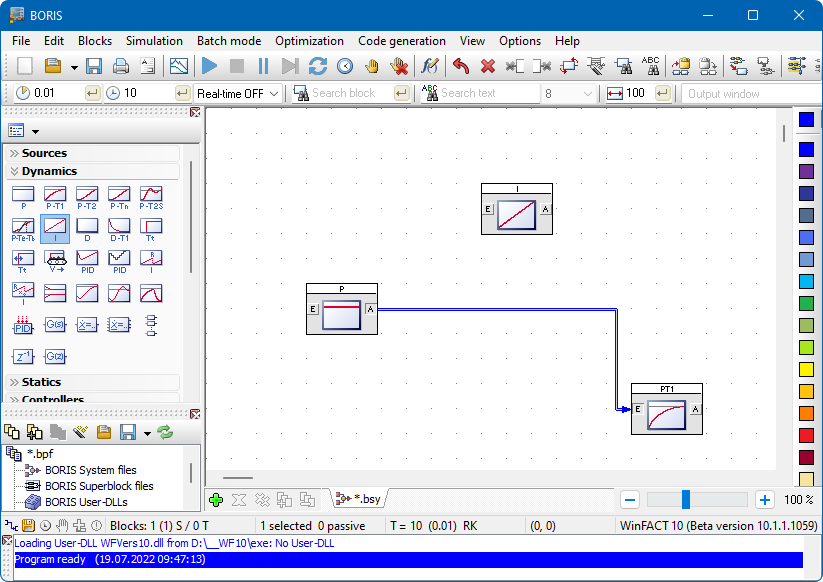Click the pause simulation button

tap(263, 66)
